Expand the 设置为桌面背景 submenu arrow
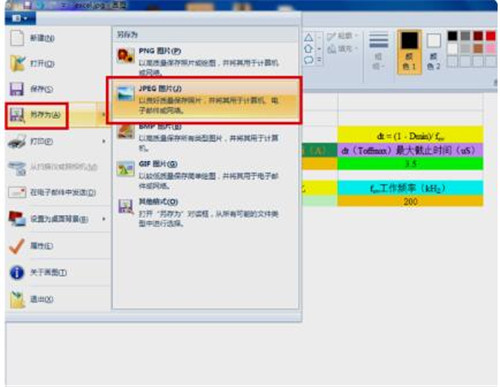 tap(104, 219)
